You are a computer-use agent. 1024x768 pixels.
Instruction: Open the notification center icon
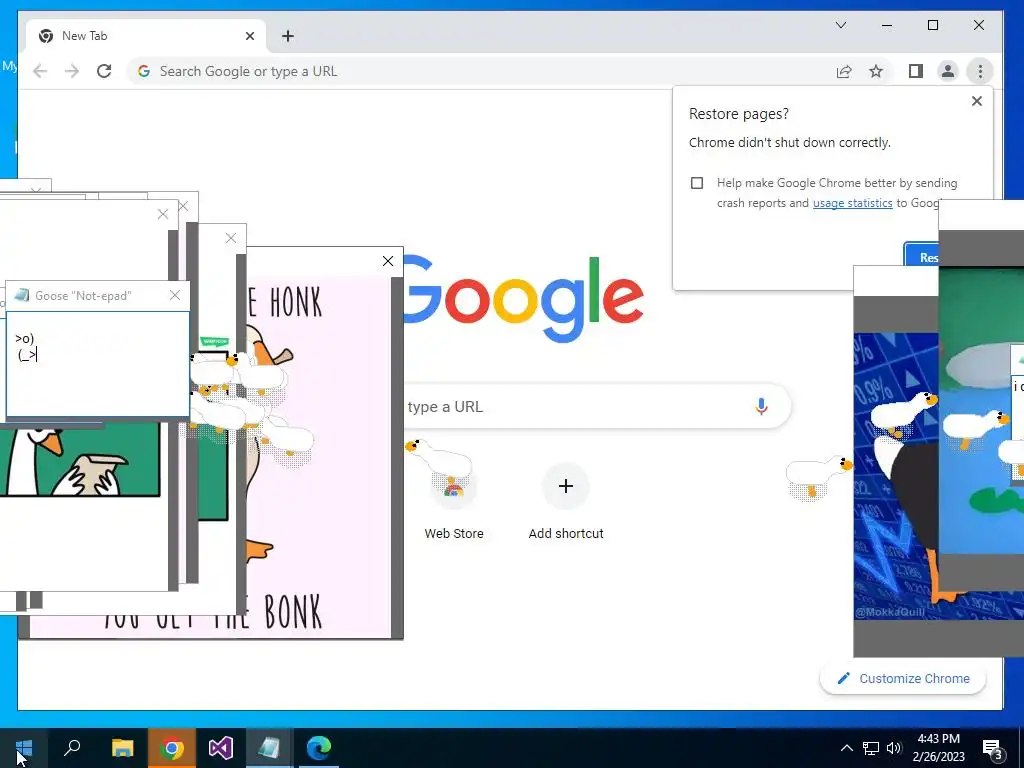tap(993, 748)
